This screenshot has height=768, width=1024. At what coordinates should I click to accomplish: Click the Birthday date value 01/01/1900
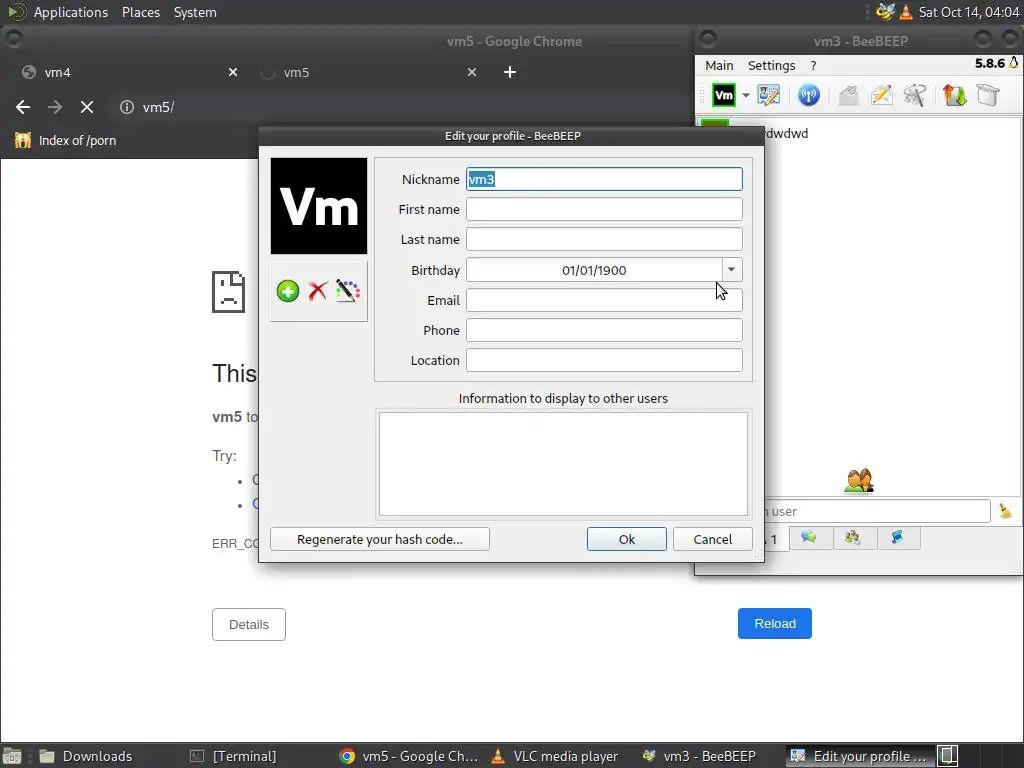pos(594,270)
